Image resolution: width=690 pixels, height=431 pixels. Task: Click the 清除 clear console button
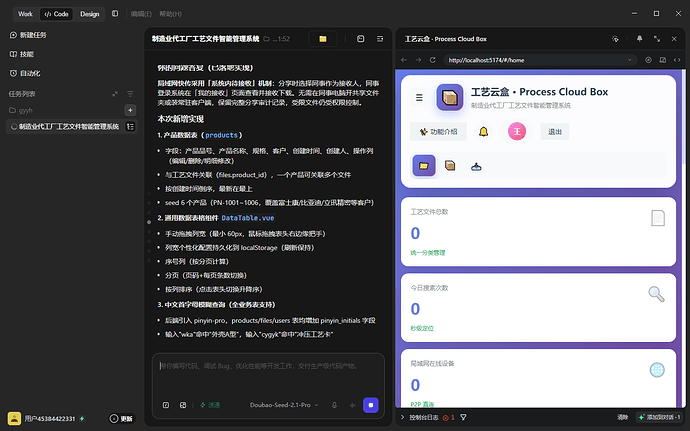pos(622,417)
